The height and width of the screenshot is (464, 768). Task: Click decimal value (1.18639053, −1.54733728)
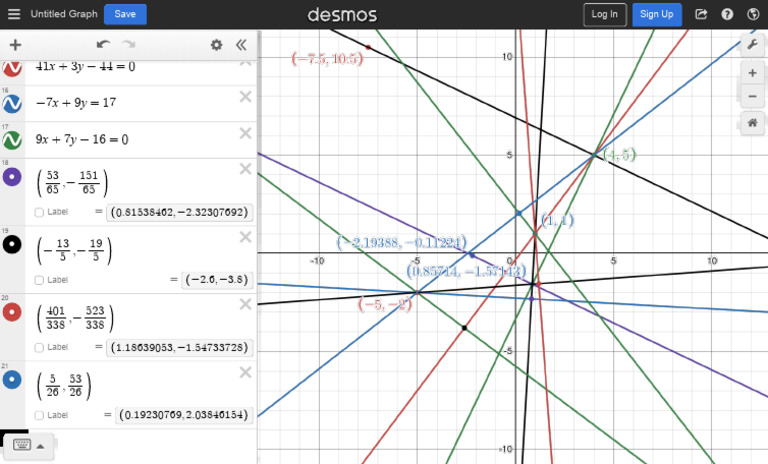(179, 347)
